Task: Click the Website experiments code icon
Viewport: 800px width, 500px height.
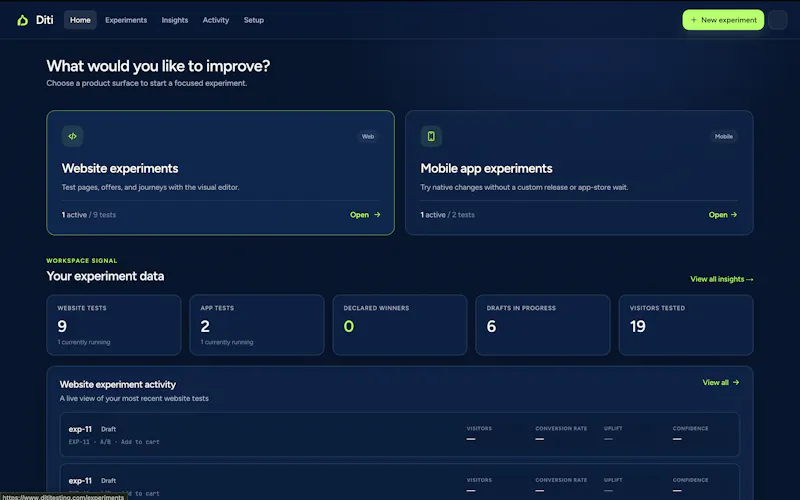Action: click(72, 136)
